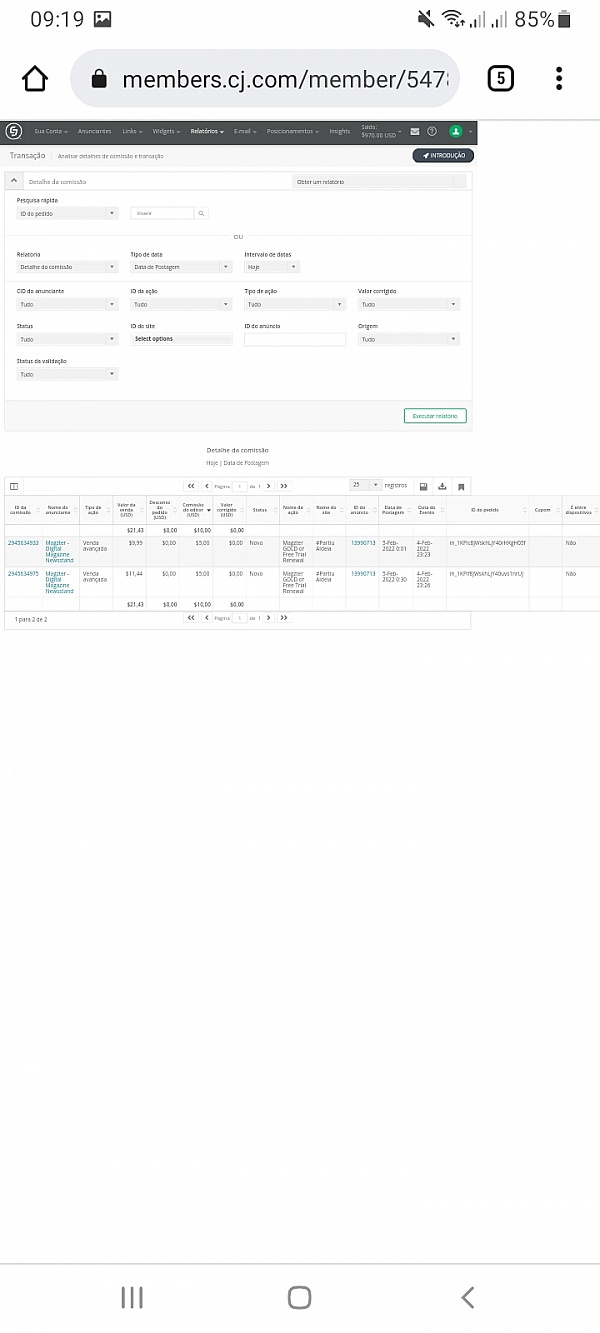
Task: Open the Relatórios menu
Action: point(207,131)
